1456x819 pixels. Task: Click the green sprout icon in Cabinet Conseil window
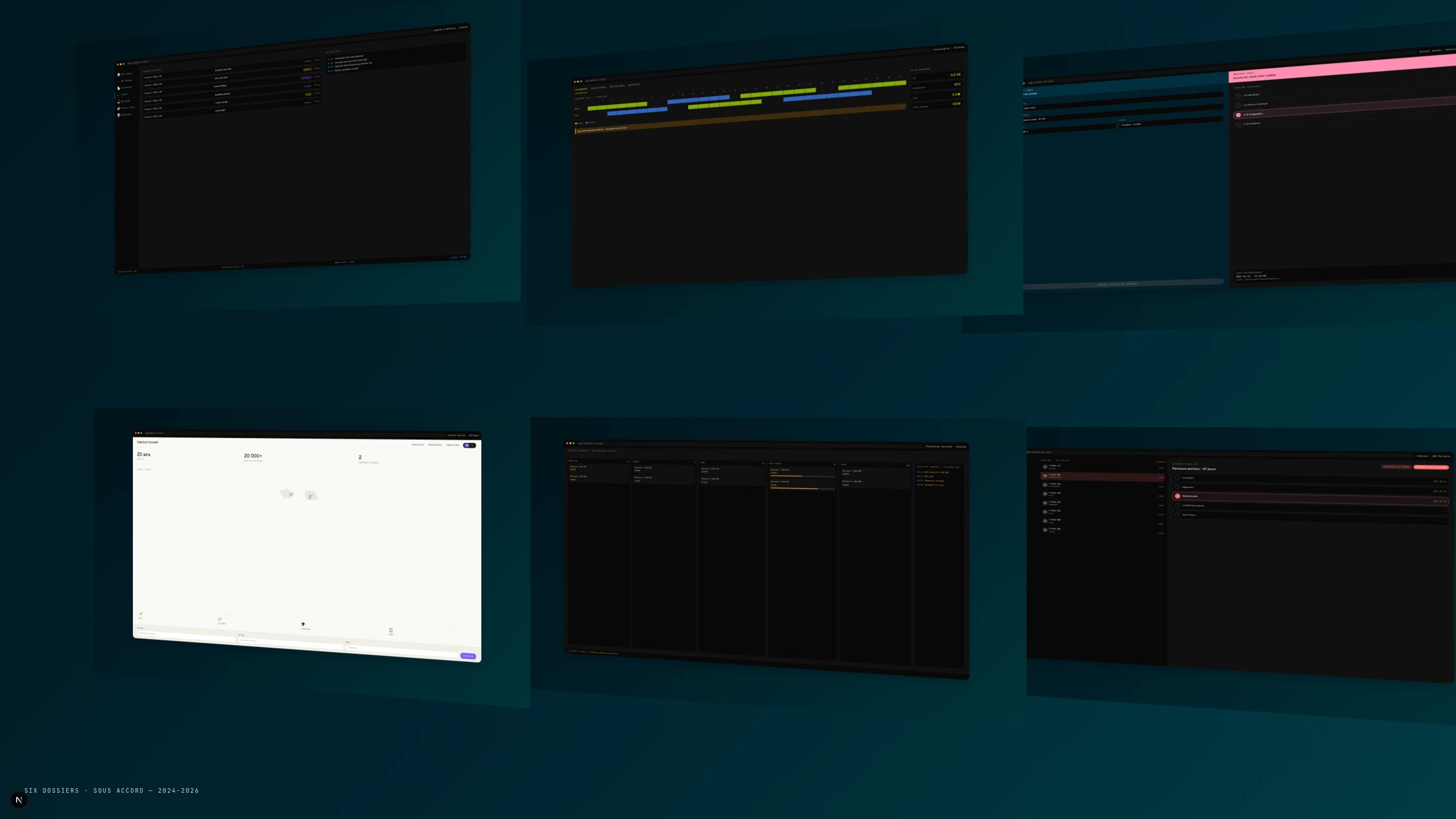[x=141, y=614]
